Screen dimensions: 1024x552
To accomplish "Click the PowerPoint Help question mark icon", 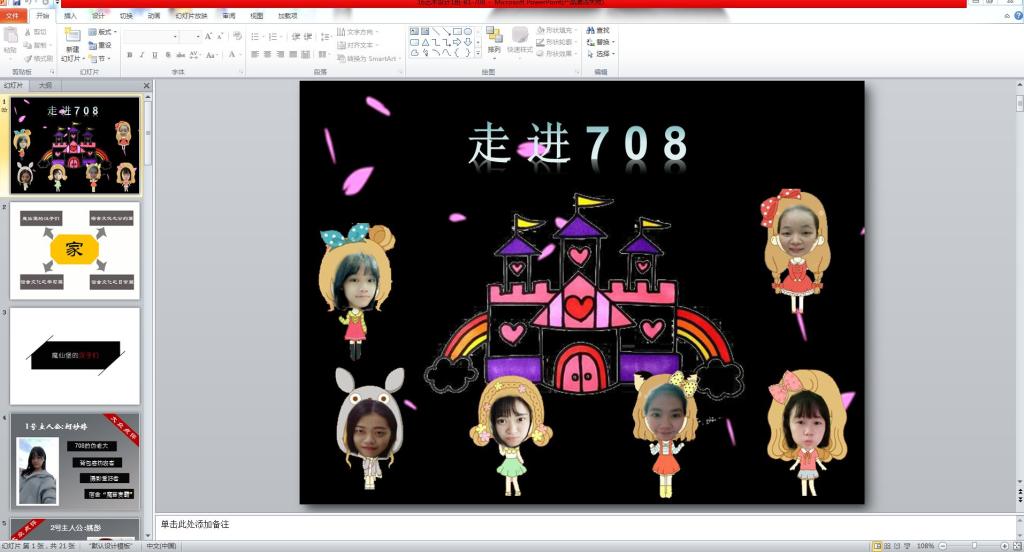I will pyautogui.click(x=1005, y=16).
